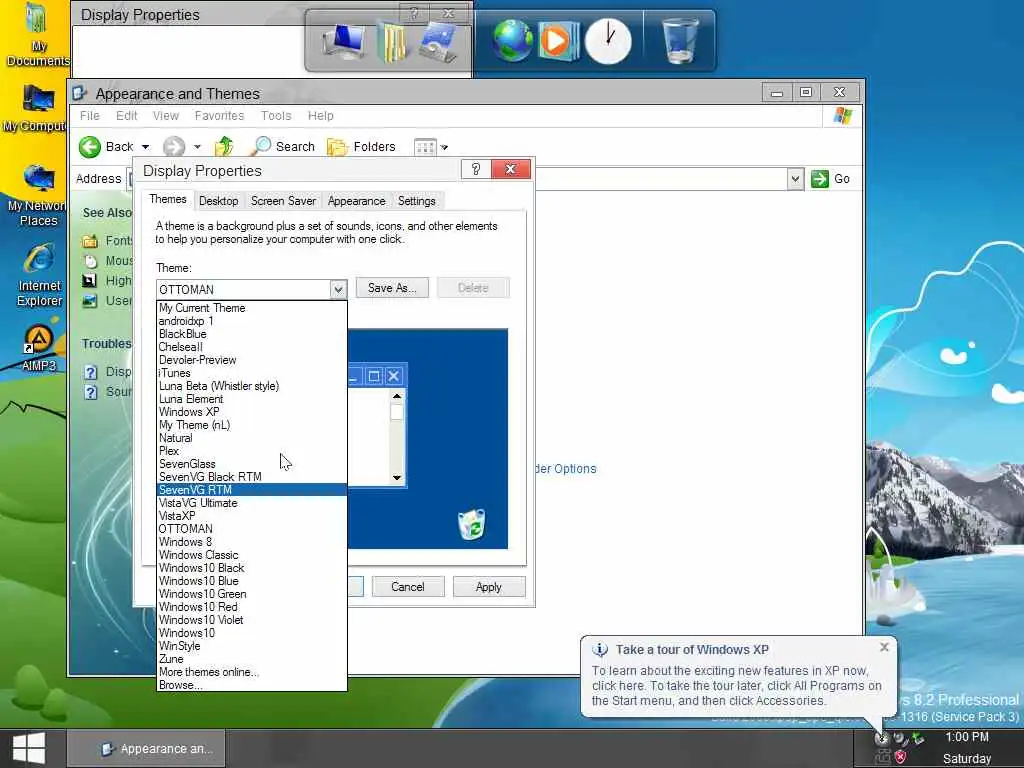This screenshot has height=768, width=1024.
Task: Click preview window scrollbar up arrow
Action: [x=397, y=396]
